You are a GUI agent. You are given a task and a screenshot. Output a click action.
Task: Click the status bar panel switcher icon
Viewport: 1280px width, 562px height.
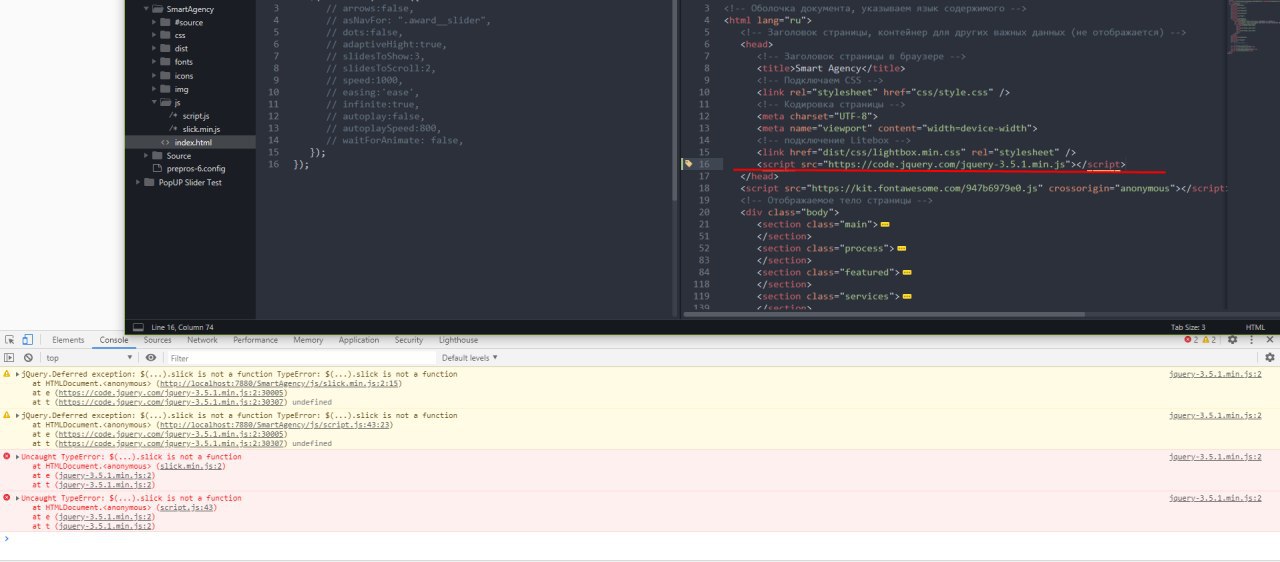[x=138, y=327]
